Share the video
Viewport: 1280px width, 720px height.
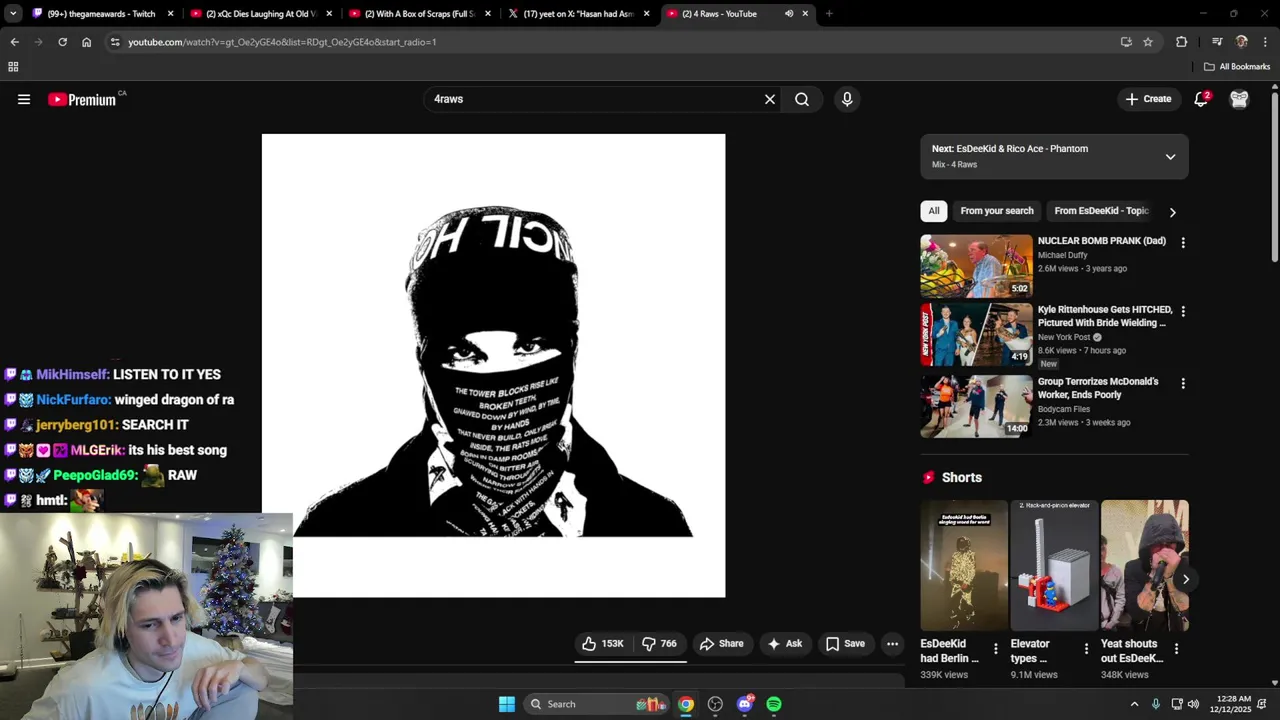point(722,644)
